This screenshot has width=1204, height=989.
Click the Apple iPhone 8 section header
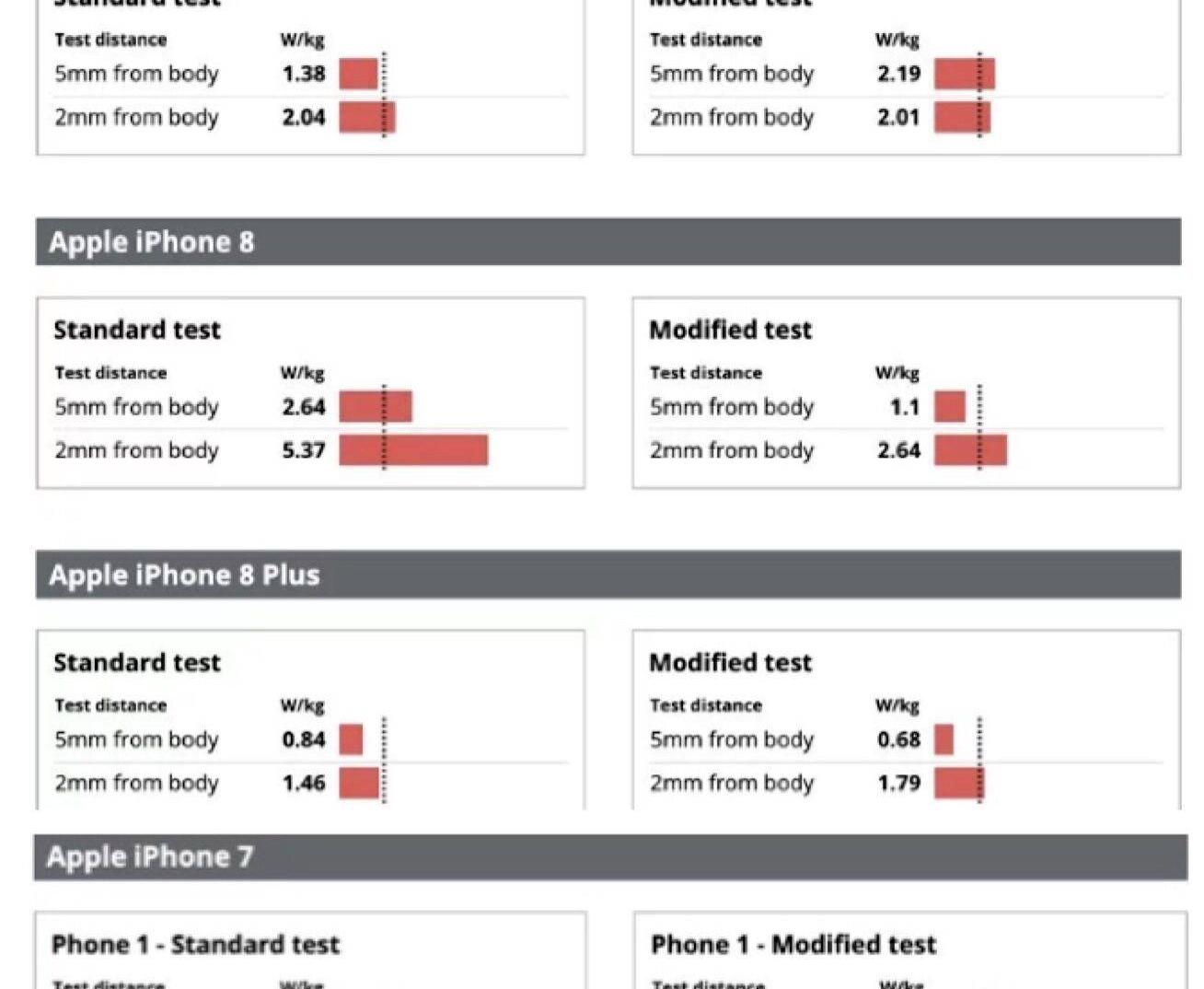coord(152,242)
